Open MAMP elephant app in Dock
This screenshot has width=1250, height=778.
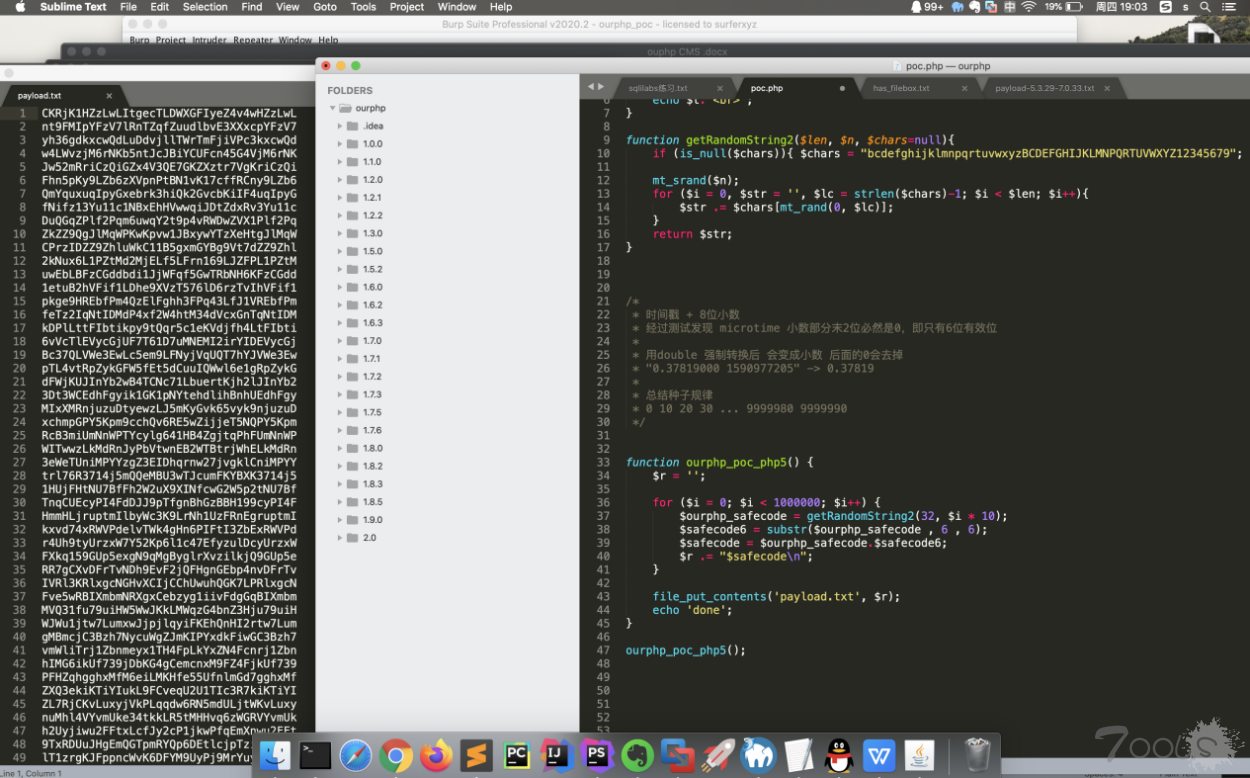[759, 755]
